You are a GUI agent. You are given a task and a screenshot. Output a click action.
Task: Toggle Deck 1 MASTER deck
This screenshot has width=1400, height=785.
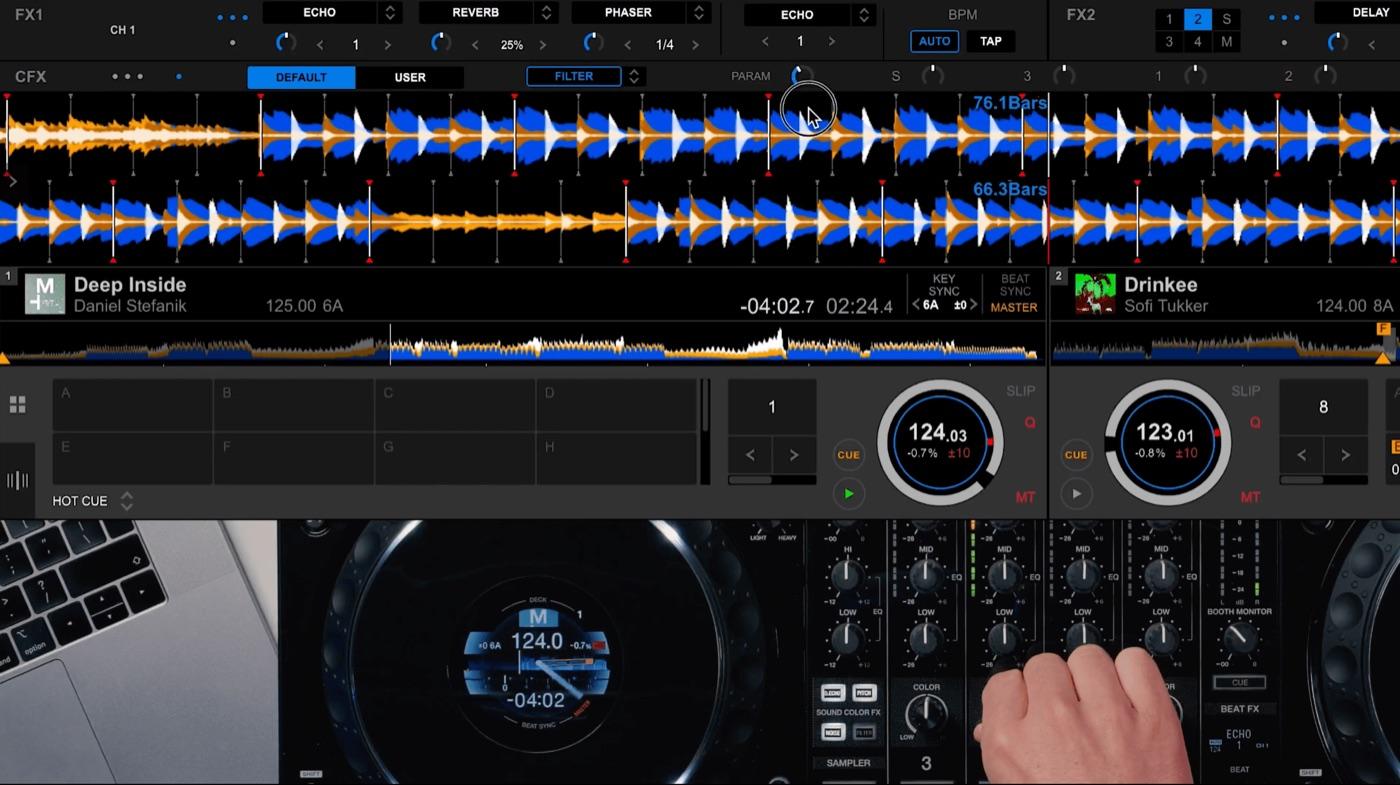(1014, 308)
